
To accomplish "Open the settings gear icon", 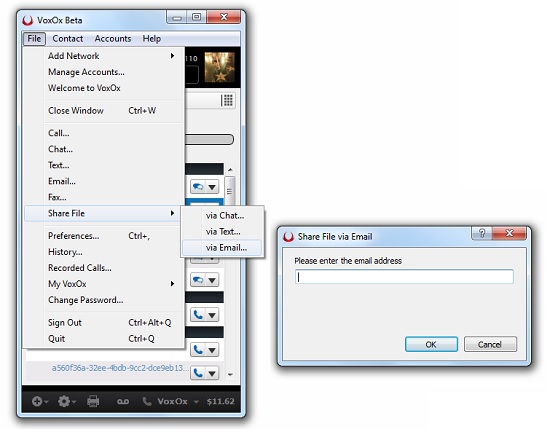I will click(x=64, y=401).
